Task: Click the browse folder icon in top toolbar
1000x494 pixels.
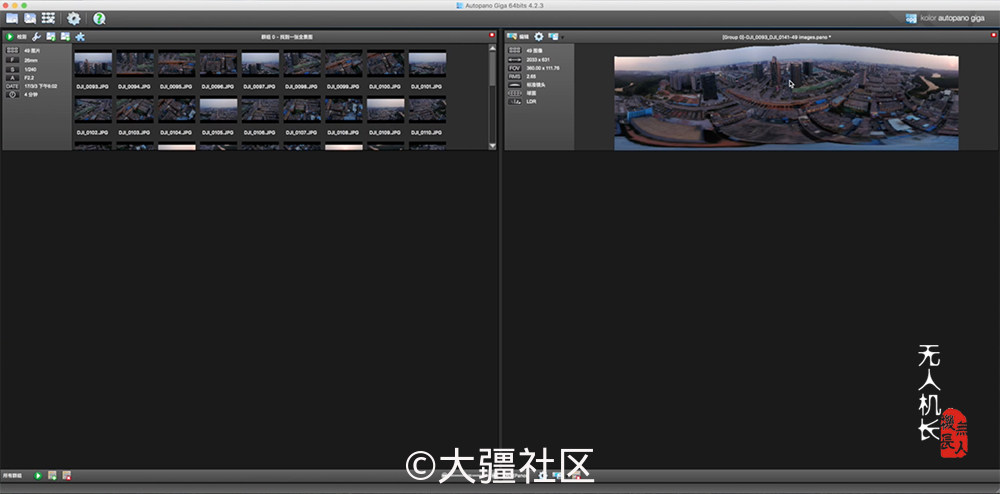Action: [11, 18]
